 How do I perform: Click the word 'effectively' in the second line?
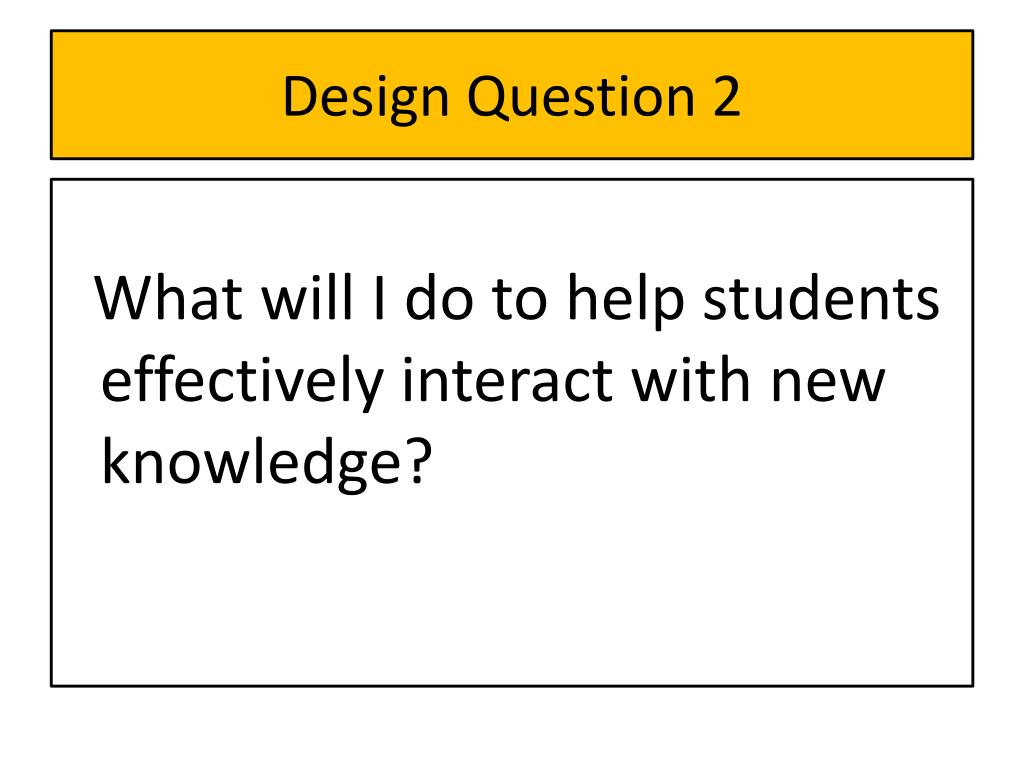[242, 382]
